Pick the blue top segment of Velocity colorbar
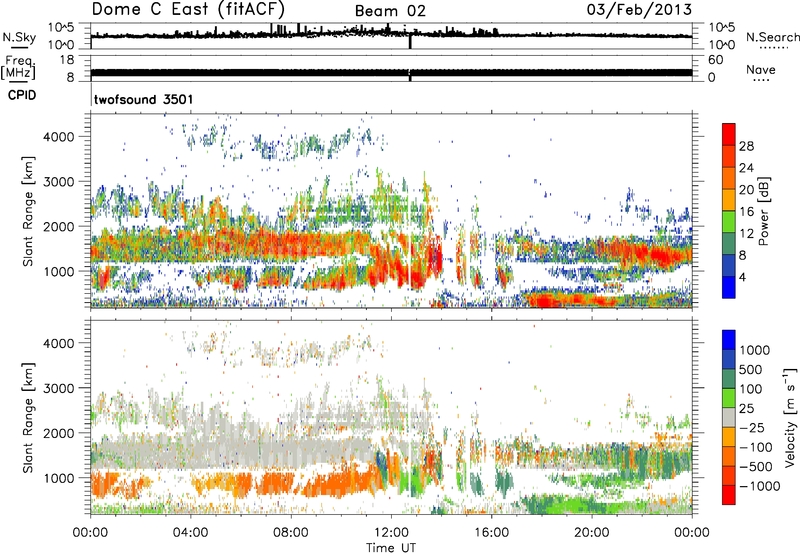The image size is (800, 554). [729, 340]
